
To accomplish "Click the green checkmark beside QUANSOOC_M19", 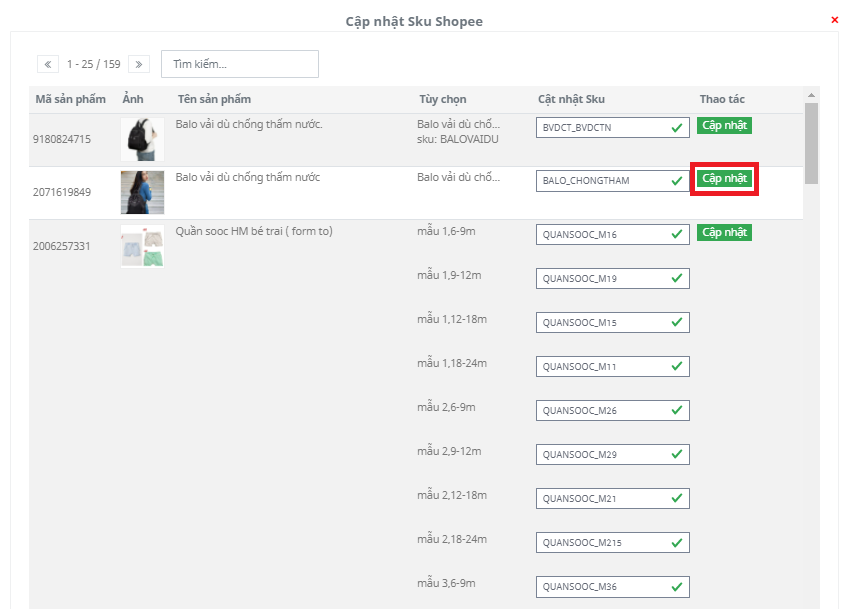I will click(677, 278).
